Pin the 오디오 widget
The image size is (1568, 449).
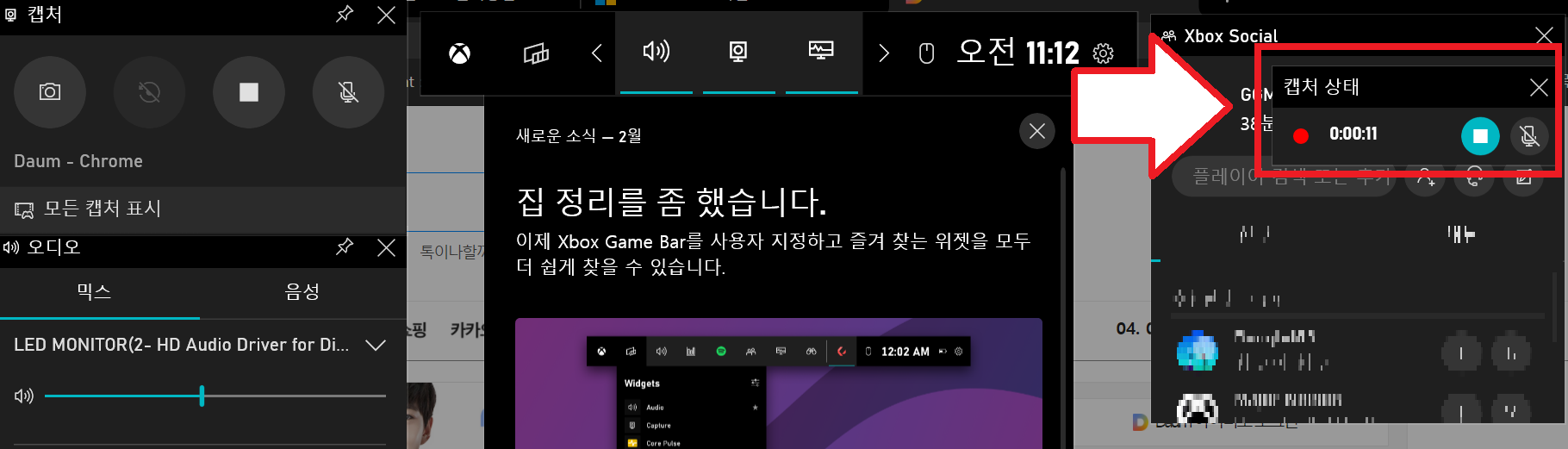point(345,247)
